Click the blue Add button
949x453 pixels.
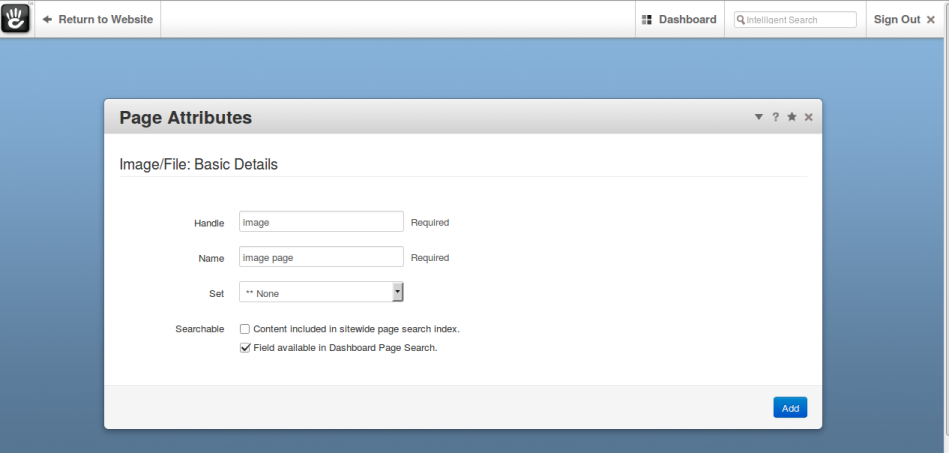[x=790, y=408]
